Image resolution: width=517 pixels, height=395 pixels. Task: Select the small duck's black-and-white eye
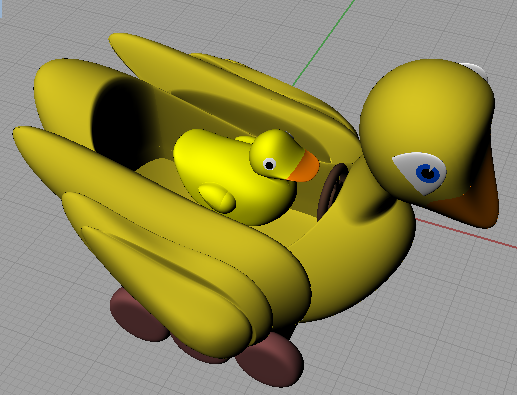coord(269,164)
